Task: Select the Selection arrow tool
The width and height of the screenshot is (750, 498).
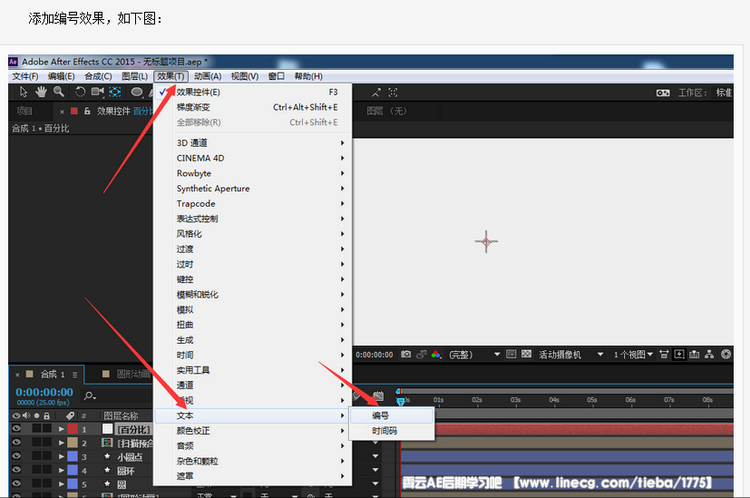Action: click(23, 92)
